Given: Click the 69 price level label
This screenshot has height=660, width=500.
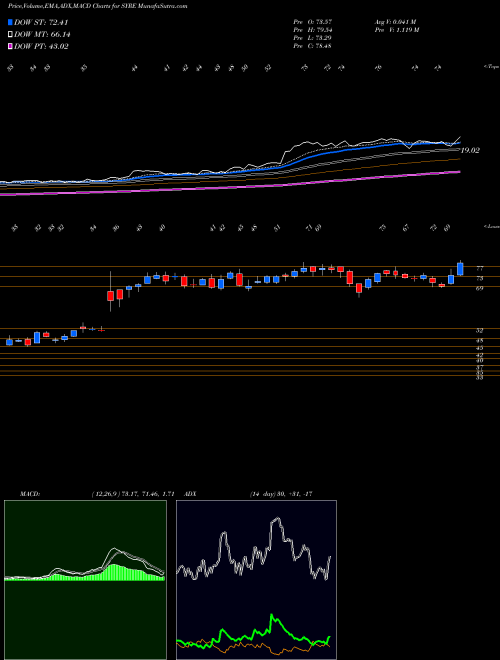Looking at the screenshot, I should [479, 288].
